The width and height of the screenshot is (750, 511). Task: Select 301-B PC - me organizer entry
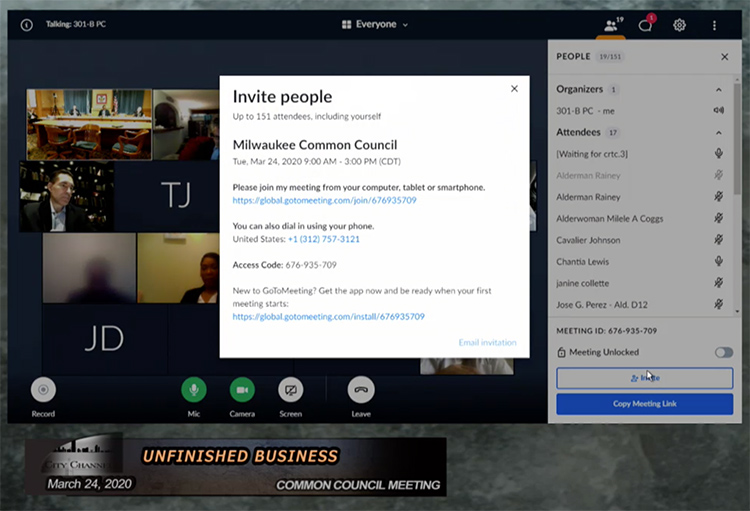[585, 111]
